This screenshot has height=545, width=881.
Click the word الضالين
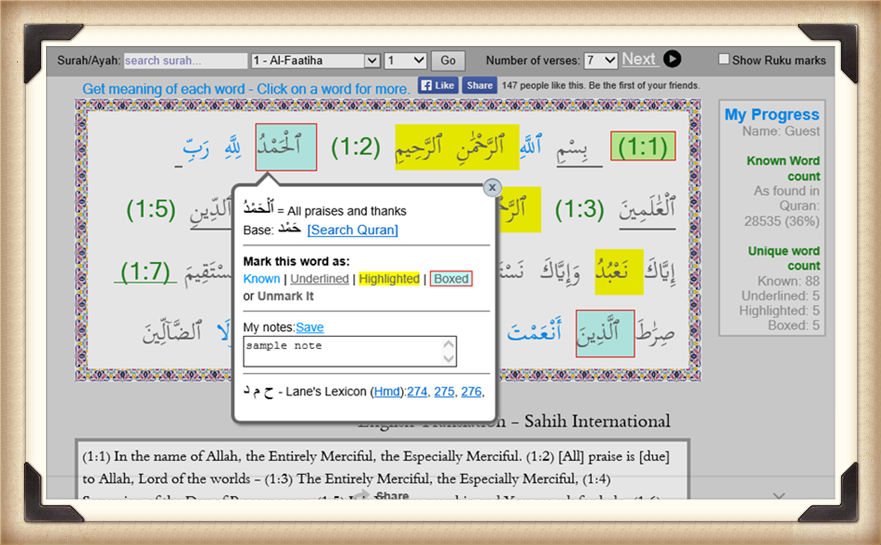pyautogui.click(x=172, y=333)
